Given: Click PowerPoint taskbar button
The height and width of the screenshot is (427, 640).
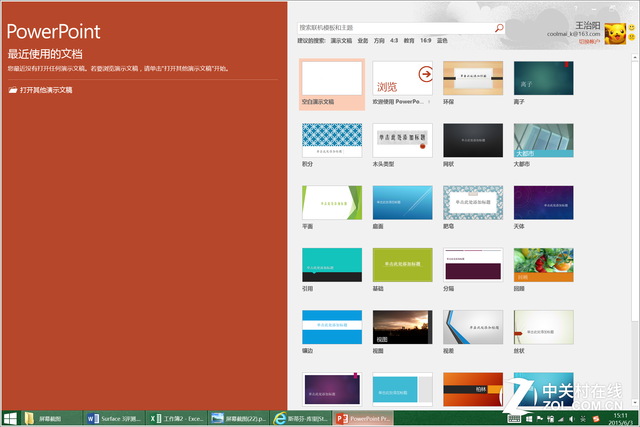Looking at the screenshot, I should point(363,419).
